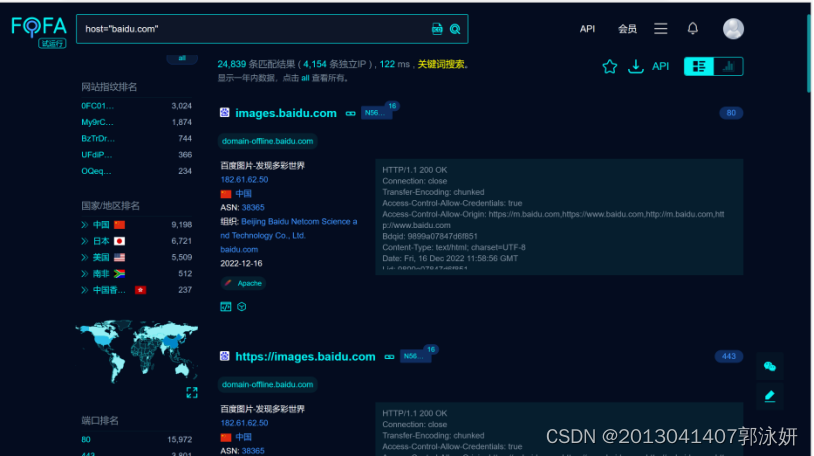Switch to statistics chart view toggle
The width and height of the screenshot is (814, 456).
728,66
